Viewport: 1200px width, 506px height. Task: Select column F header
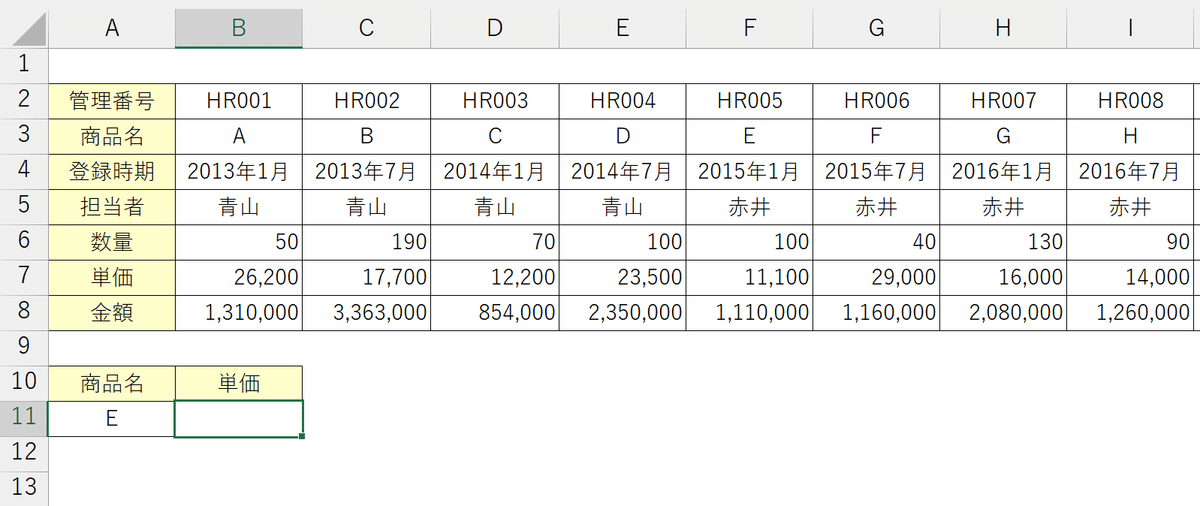coord(749,29)
